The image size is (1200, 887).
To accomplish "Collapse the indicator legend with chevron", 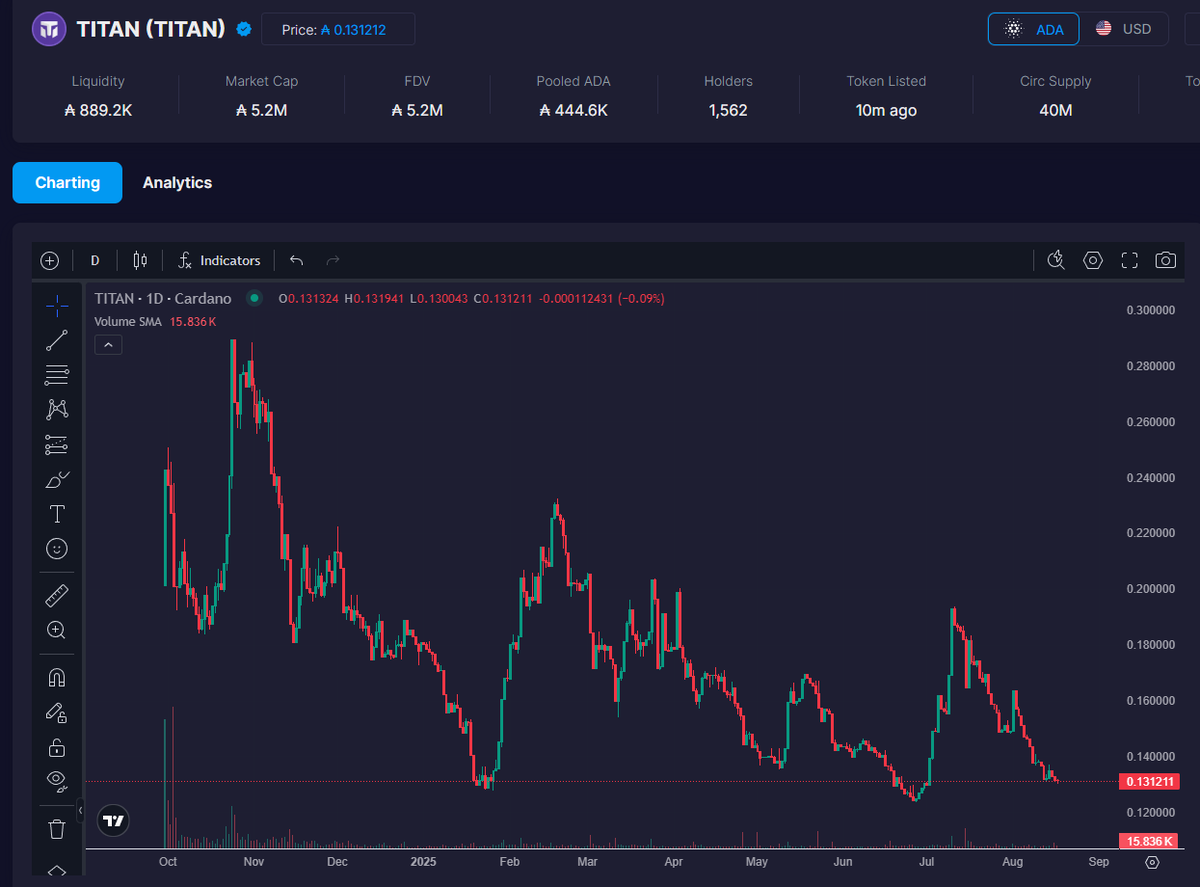I will 108,345.
